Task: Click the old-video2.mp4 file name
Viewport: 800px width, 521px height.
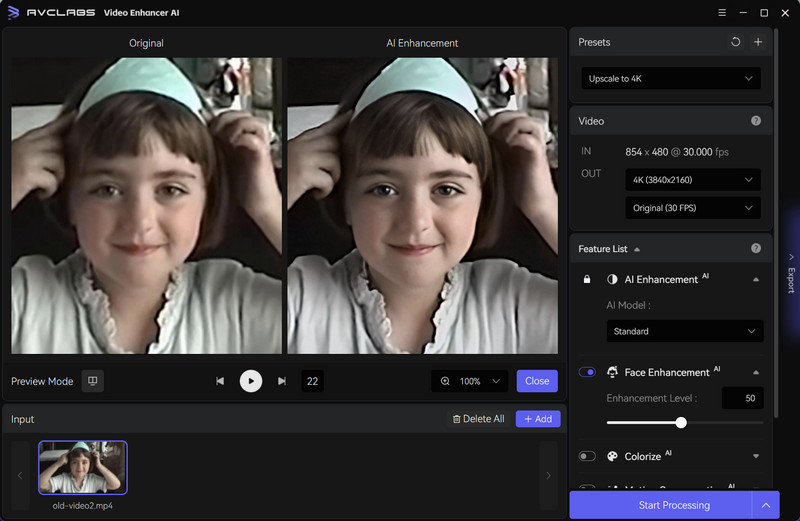Action: pyautogui.click(x=83, y=506)
